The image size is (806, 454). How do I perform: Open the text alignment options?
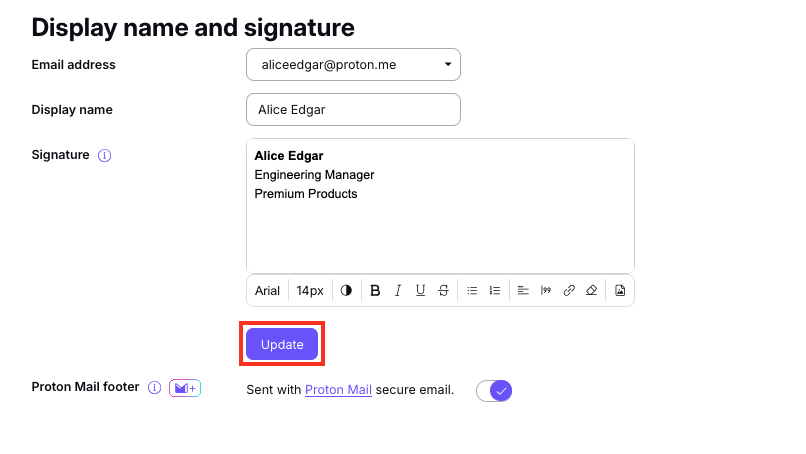coord(523,291)
